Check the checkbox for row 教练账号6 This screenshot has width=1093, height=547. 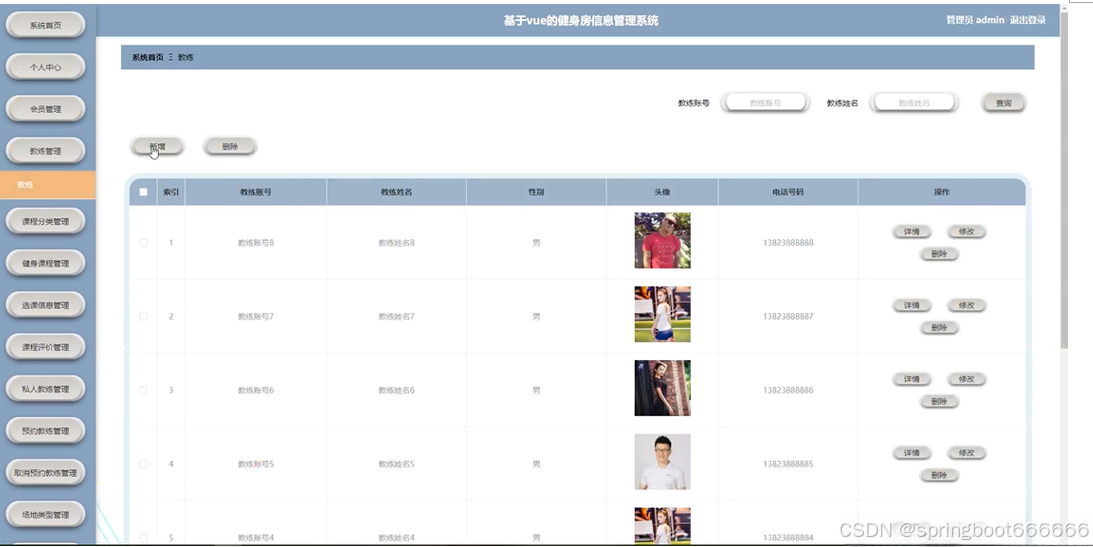point(144,390)
